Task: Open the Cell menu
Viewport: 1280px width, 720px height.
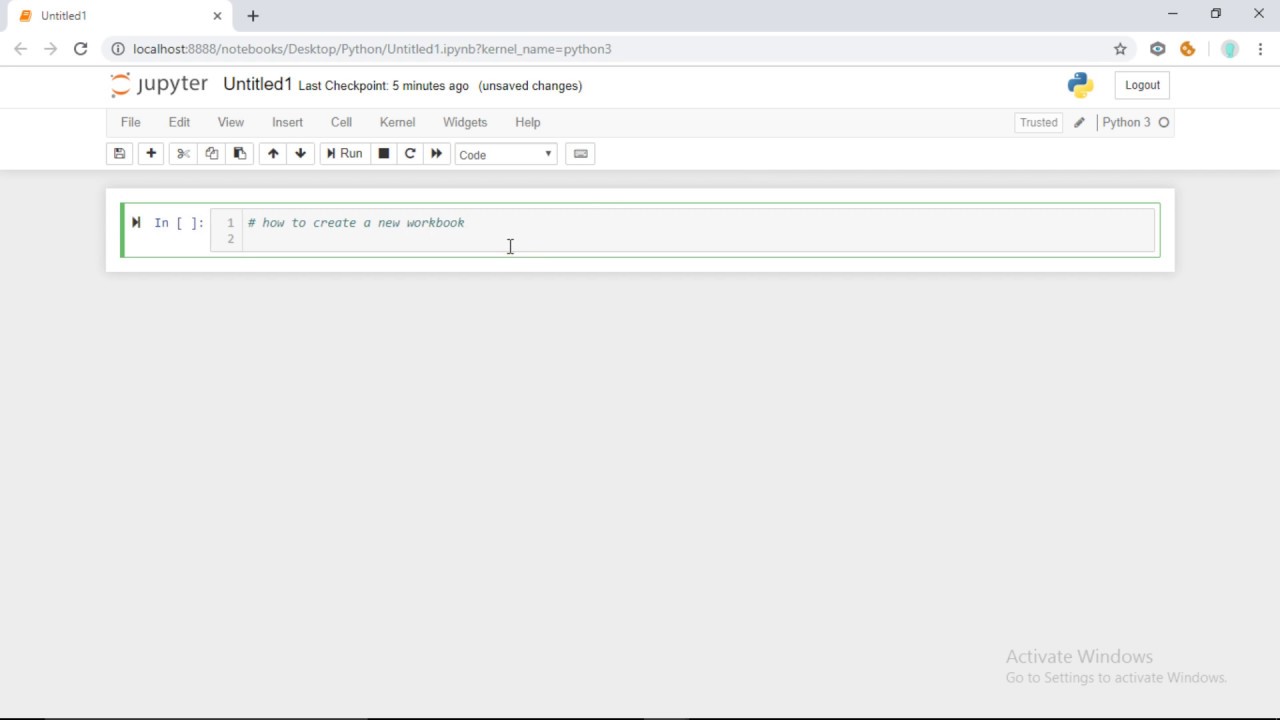Action: tap(341, 122)
